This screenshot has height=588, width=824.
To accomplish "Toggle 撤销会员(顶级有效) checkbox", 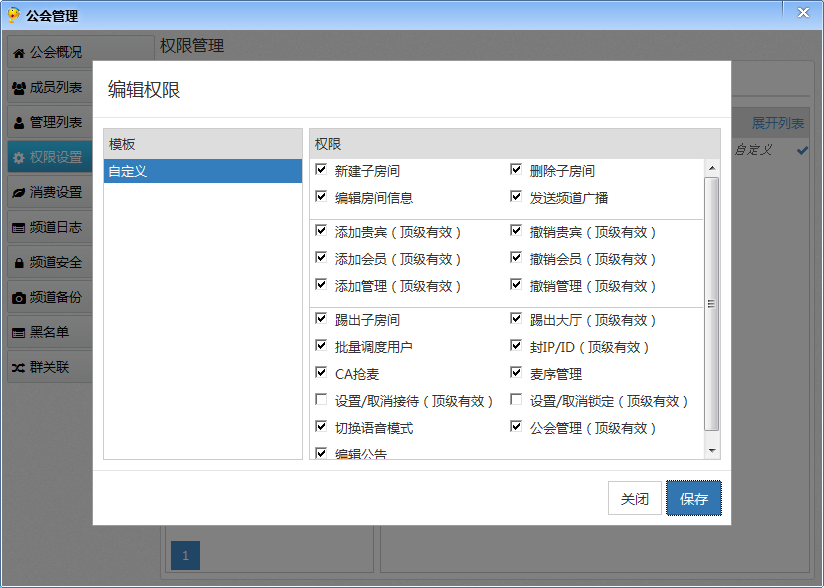I will tap(516, 257).
